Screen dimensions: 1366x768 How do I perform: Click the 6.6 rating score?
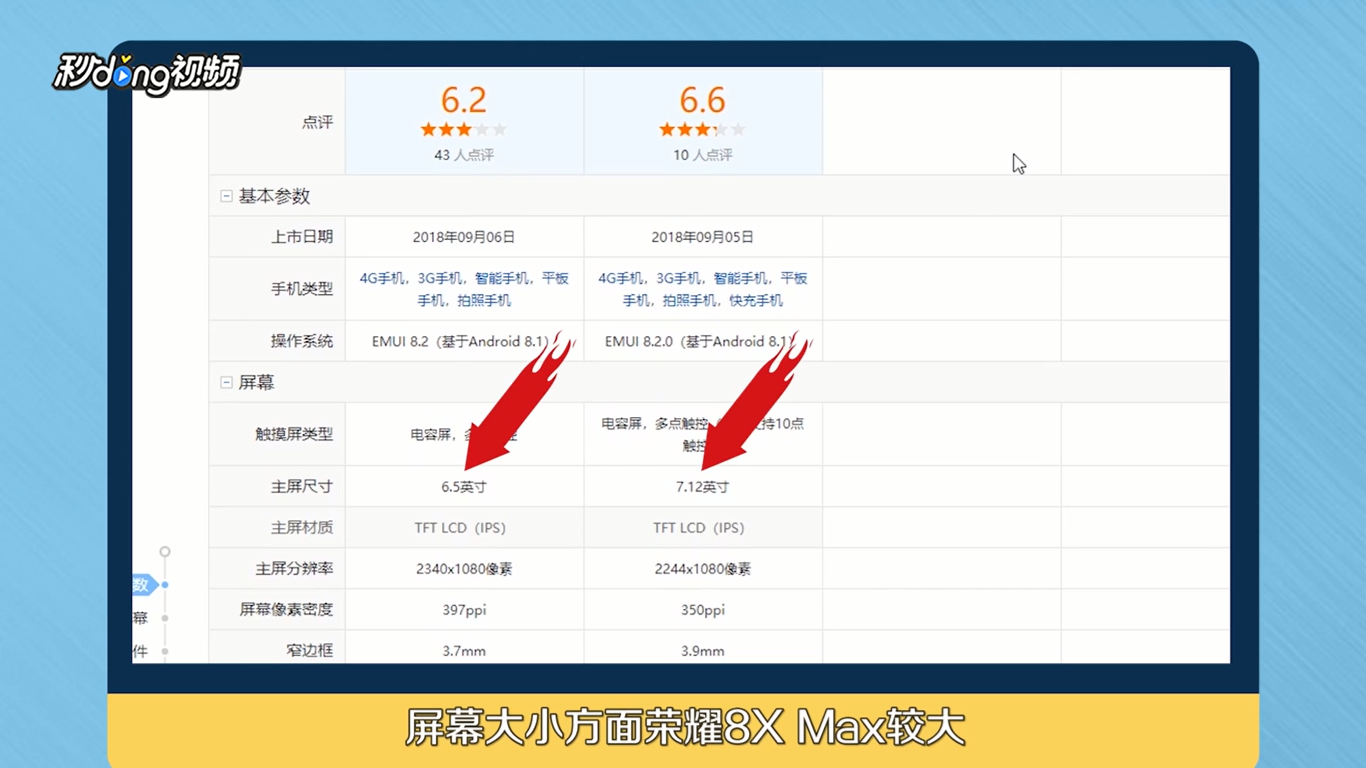pyautogui.click(x=702, y=100)
